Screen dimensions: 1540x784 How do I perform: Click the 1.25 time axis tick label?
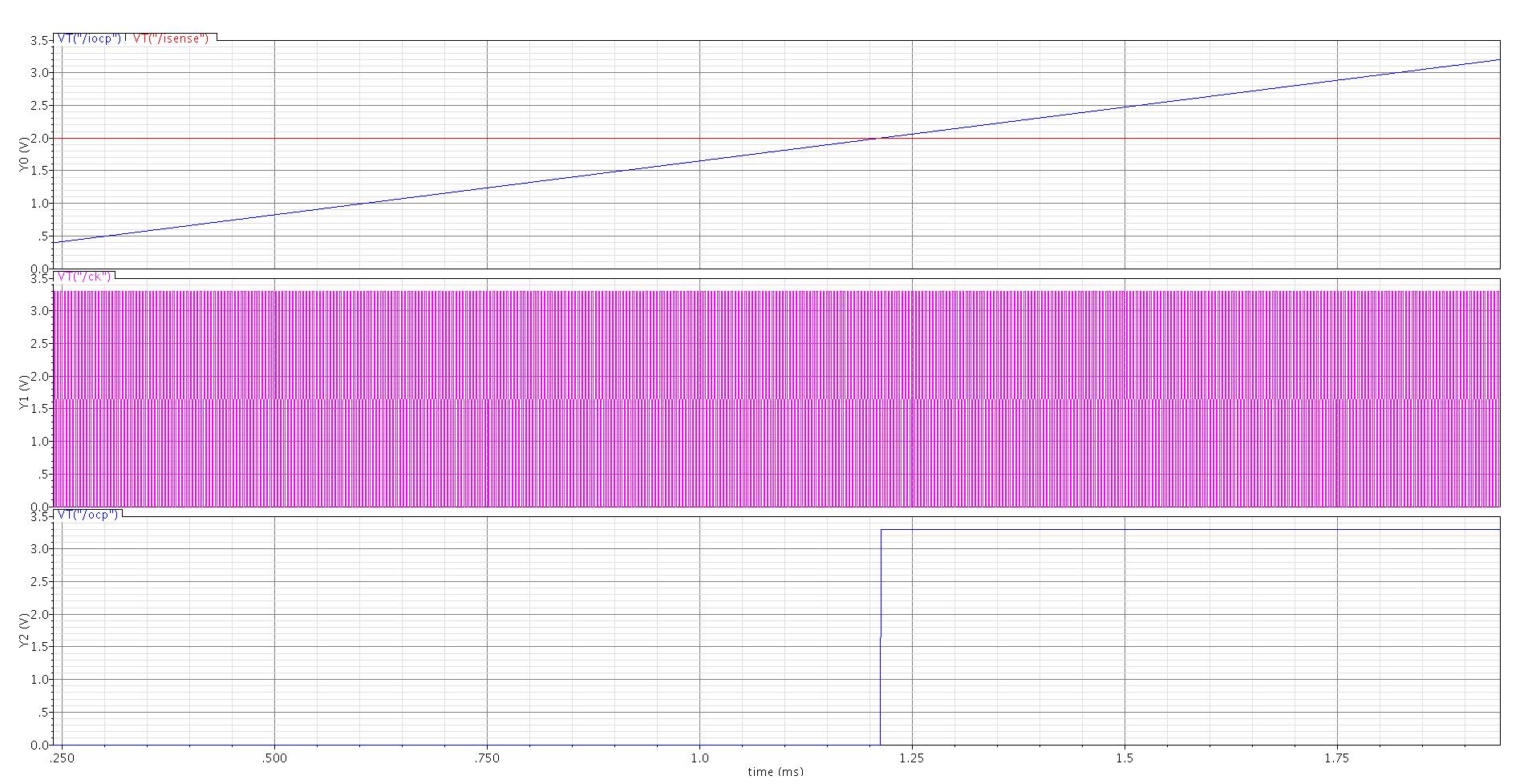[x=912, y=758]
